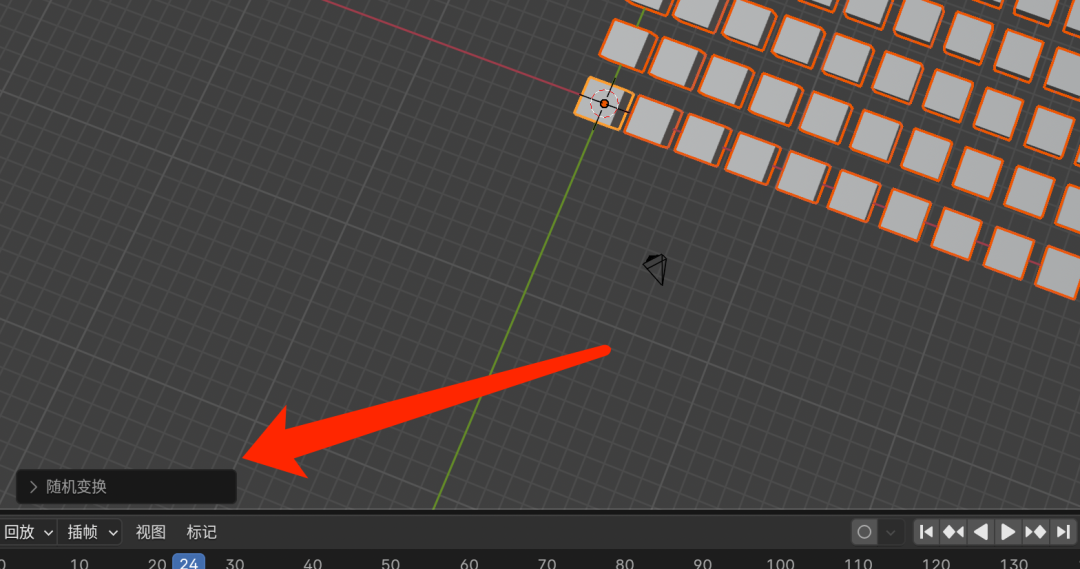Jump to the previous keyframe
This screenshot has width=1080, height=569.
click(x=954, y=532)
